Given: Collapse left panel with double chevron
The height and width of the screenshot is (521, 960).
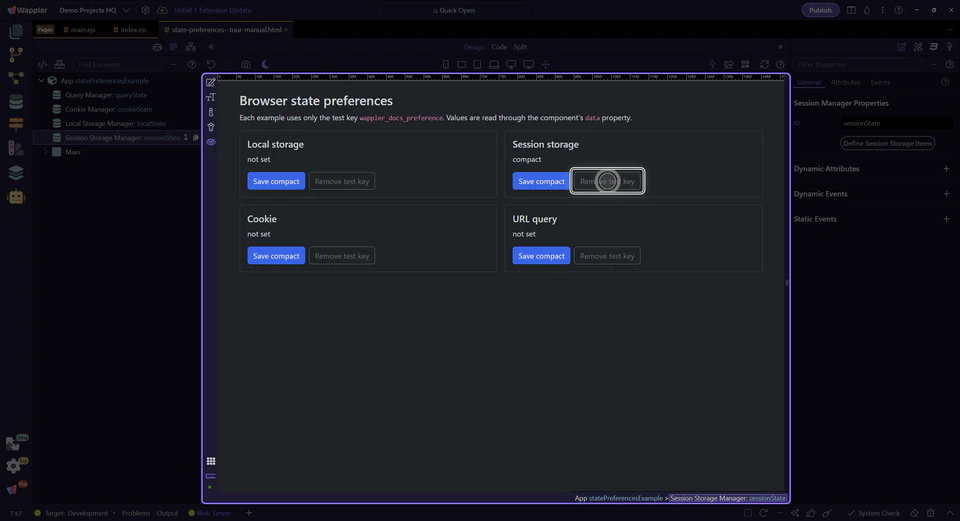Looking at the screenshot, I should coord(211,47).
